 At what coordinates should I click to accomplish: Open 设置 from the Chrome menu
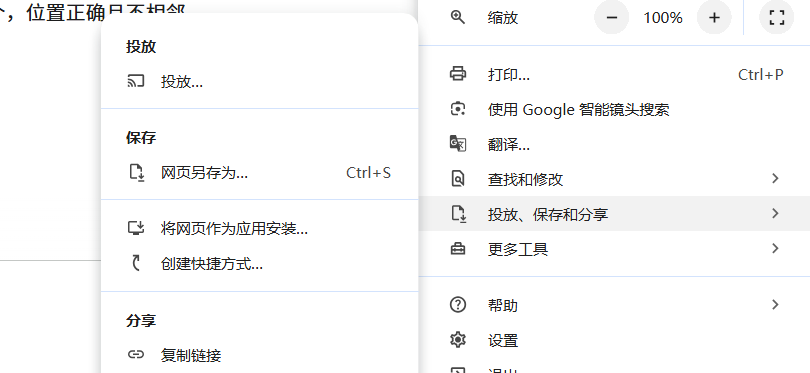[x=614, y=340]
